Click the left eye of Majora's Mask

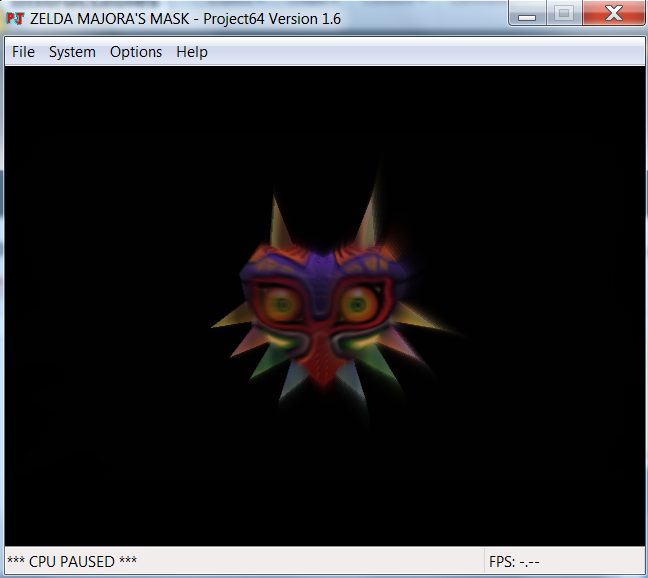[x=282, y=303]
